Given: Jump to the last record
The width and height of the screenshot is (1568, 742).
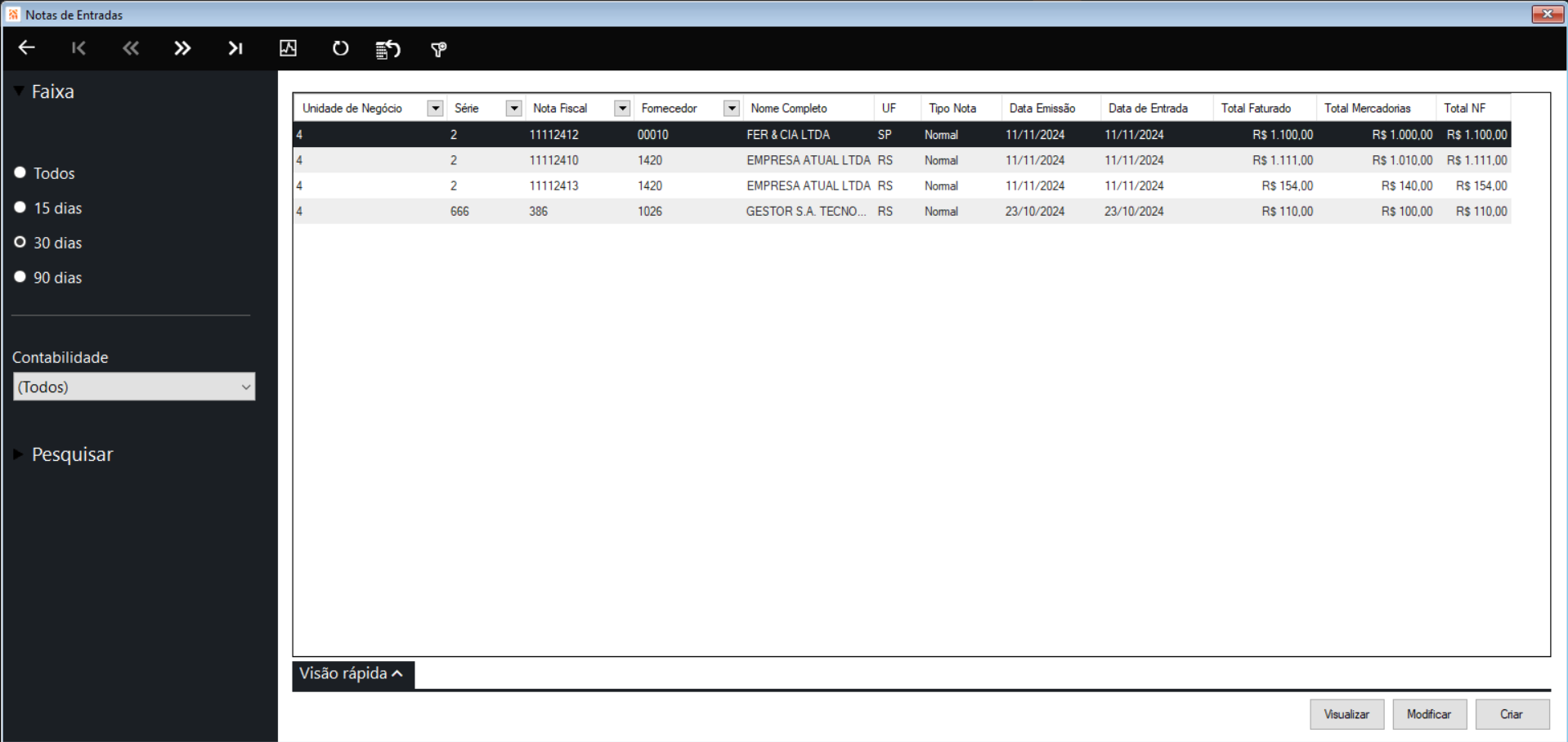Looking at the screenshot, I should coord(235,48).
